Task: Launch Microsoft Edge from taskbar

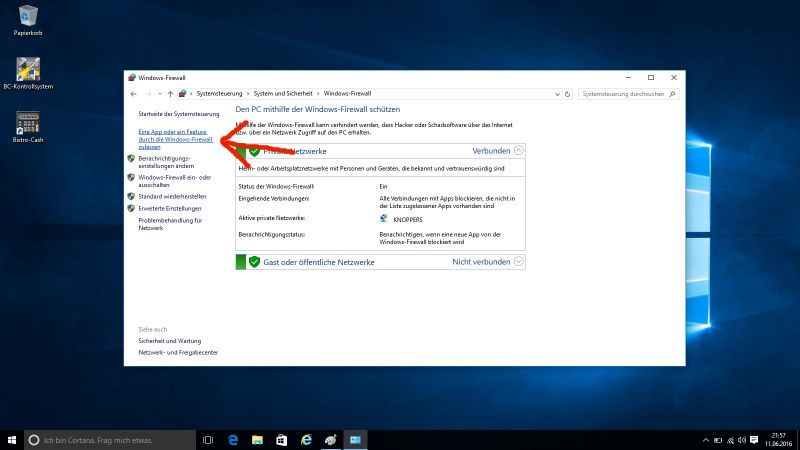Action: click(233, 440)
